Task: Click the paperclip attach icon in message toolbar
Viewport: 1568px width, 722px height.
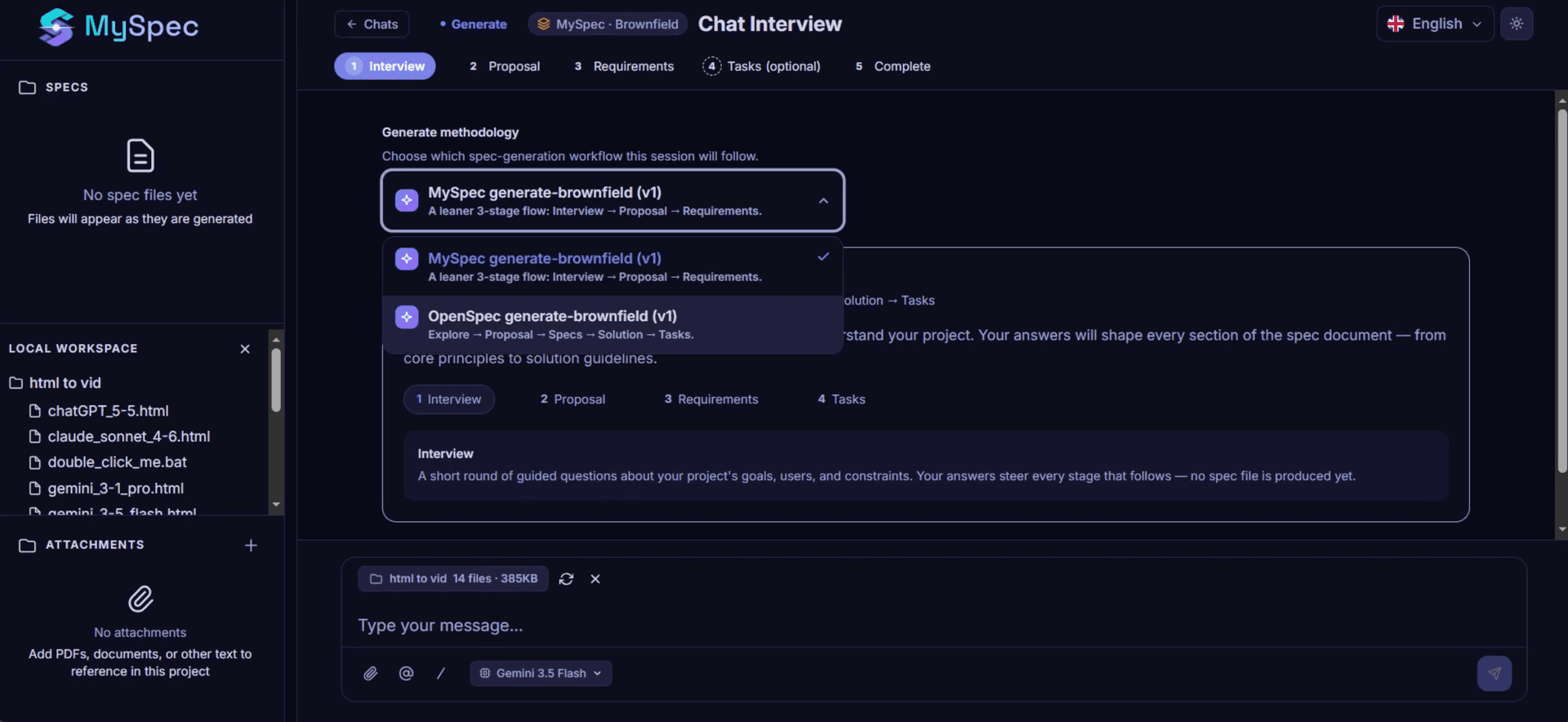Action: (371, 673)
